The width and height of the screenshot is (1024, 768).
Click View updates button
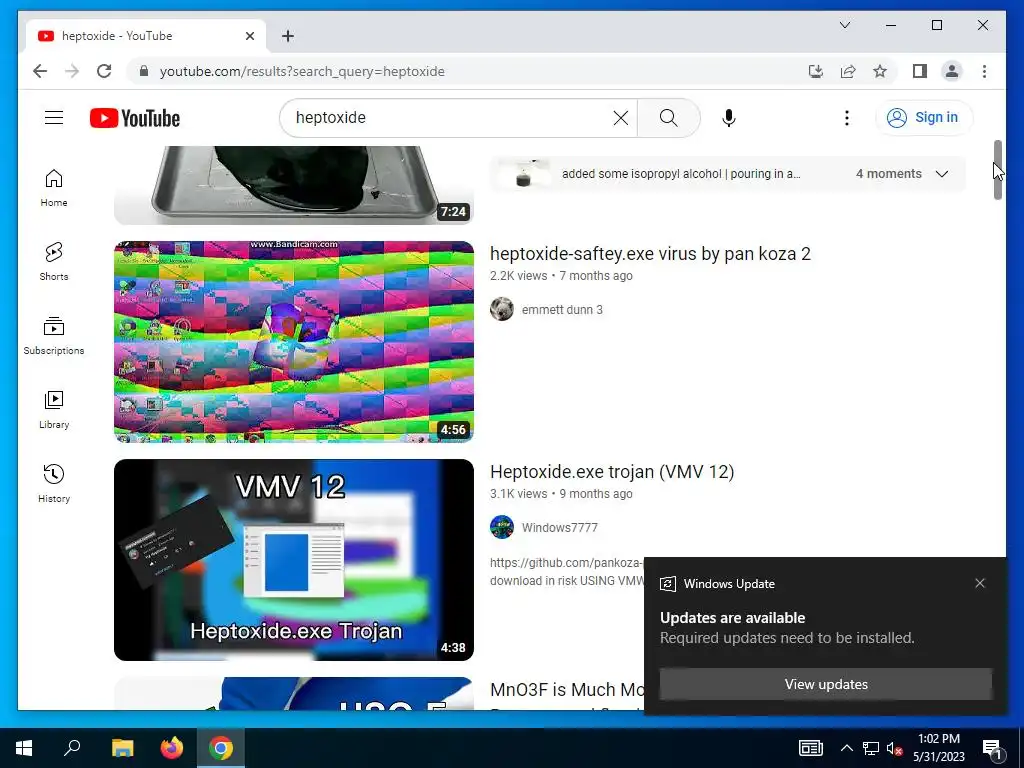tap(825, 684)
